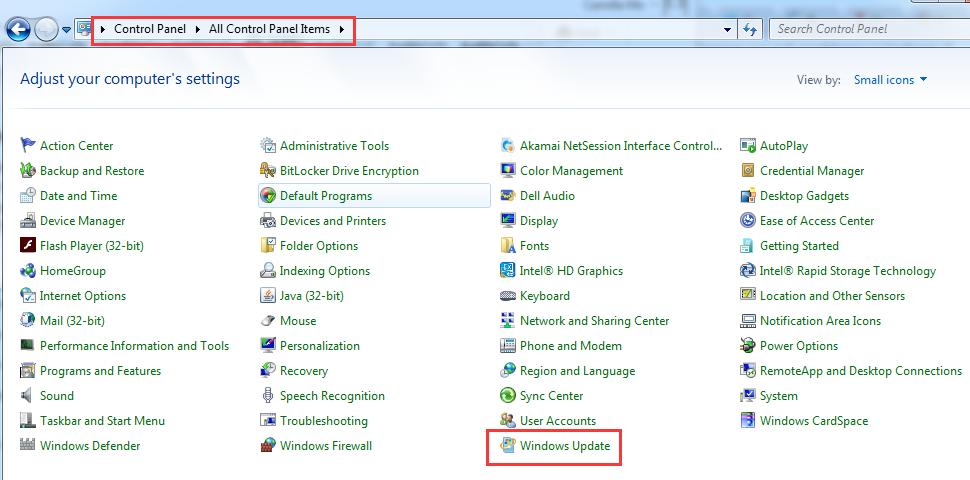Open the Java (32-bit) icon
Viewport: 970px width, 480px height.
tap(268, 296)
